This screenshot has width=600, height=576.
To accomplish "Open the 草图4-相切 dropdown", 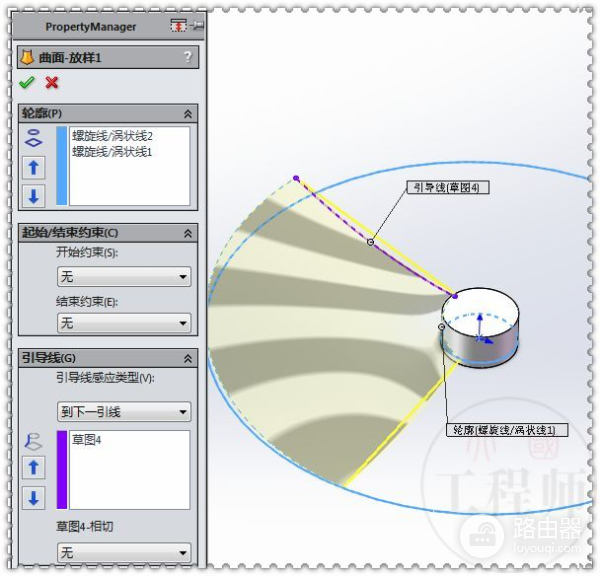I will point(124,553).
